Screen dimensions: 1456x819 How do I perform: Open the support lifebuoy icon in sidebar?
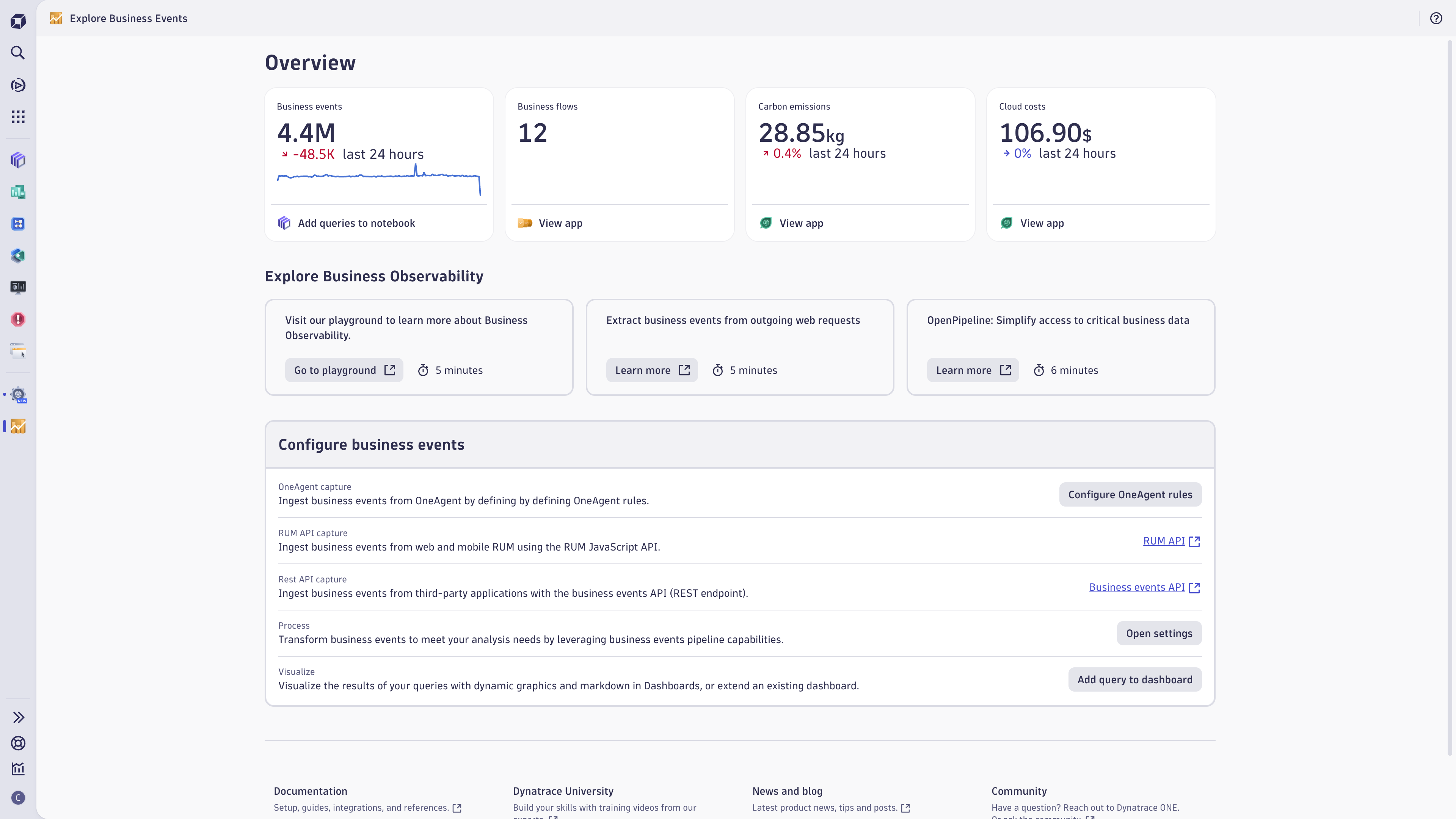point(18,743)
